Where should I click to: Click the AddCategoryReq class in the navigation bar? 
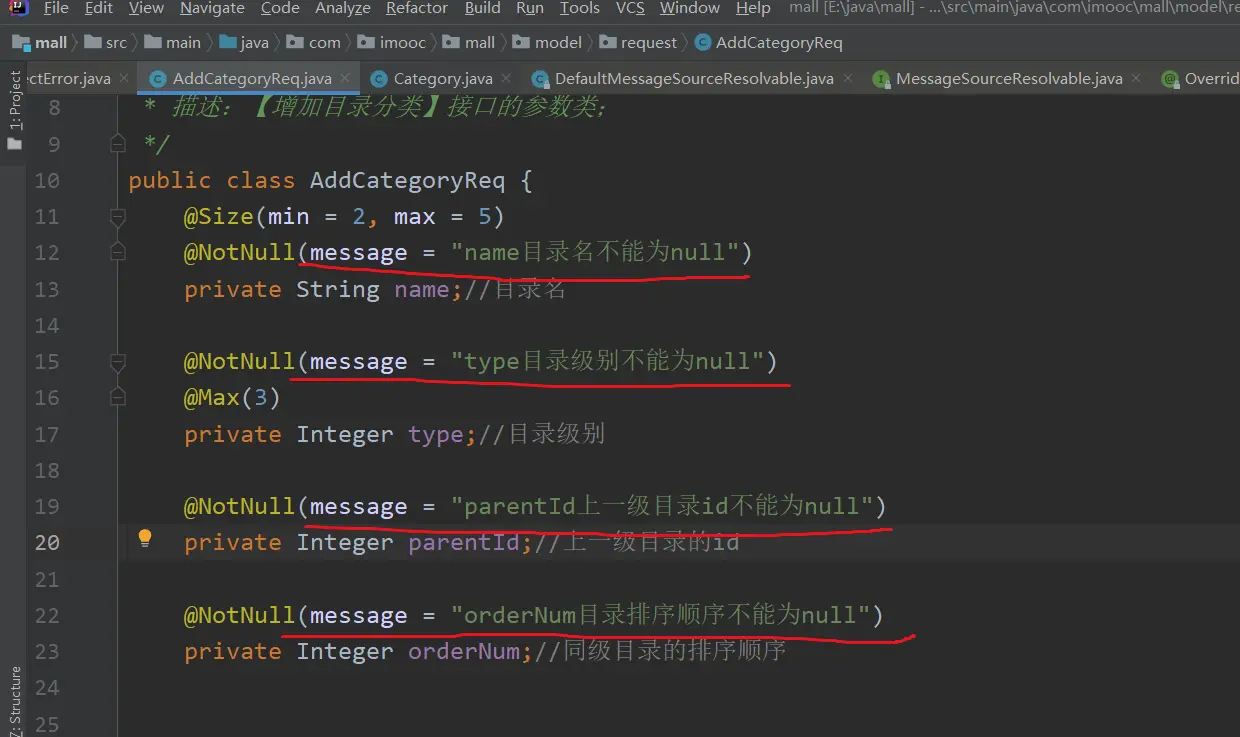pos(778,43)
